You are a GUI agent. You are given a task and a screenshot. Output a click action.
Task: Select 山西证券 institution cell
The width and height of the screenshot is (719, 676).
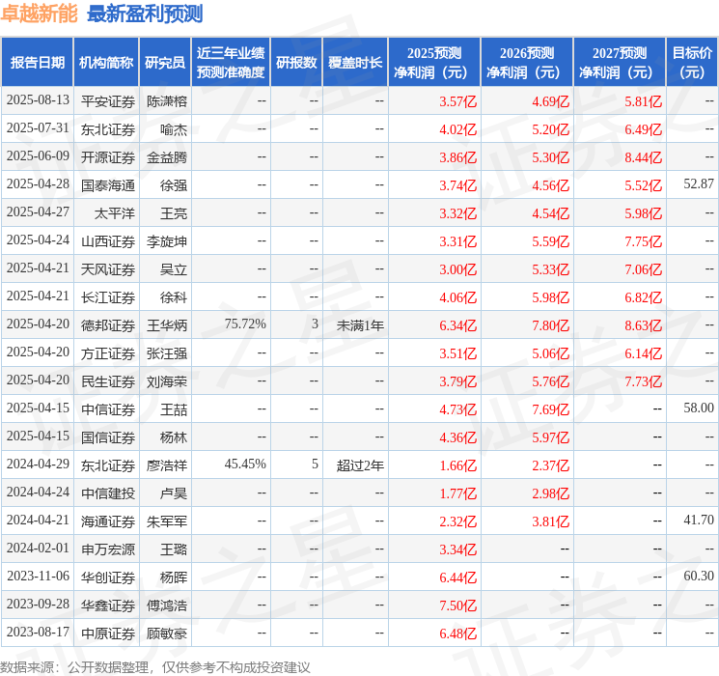[x=108, y=241]
